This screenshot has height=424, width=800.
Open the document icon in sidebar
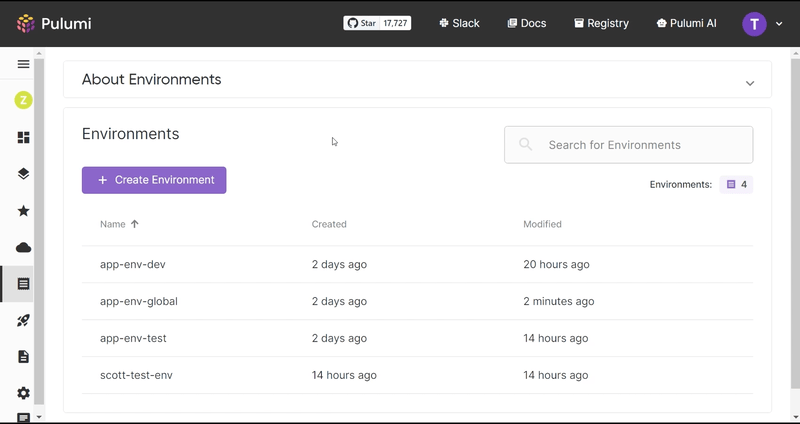pyautogui.click(x=23, y=357)
